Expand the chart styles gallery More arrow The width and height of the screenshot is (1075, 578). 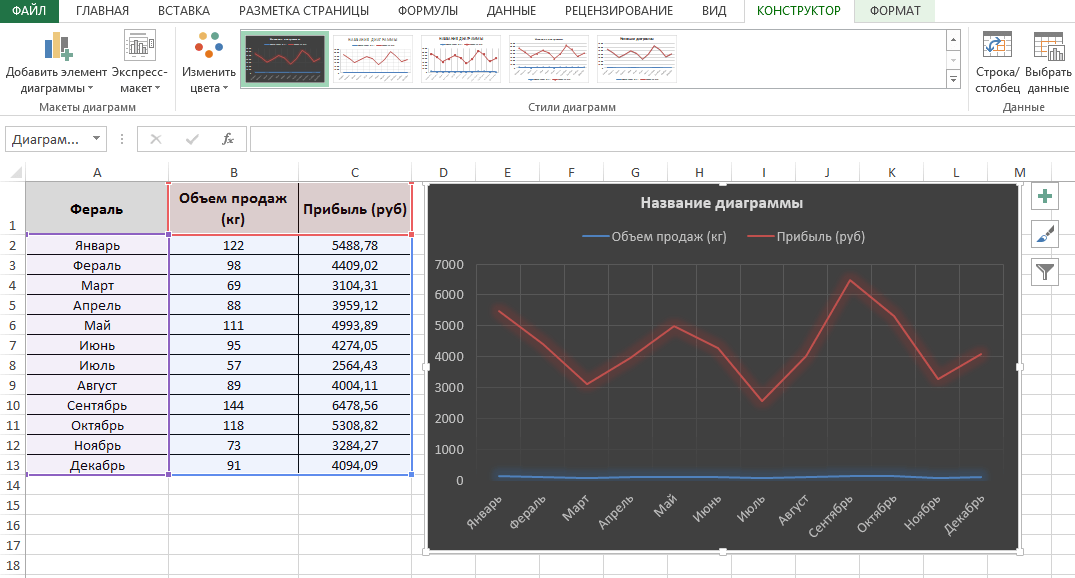(x=953, y=79)
